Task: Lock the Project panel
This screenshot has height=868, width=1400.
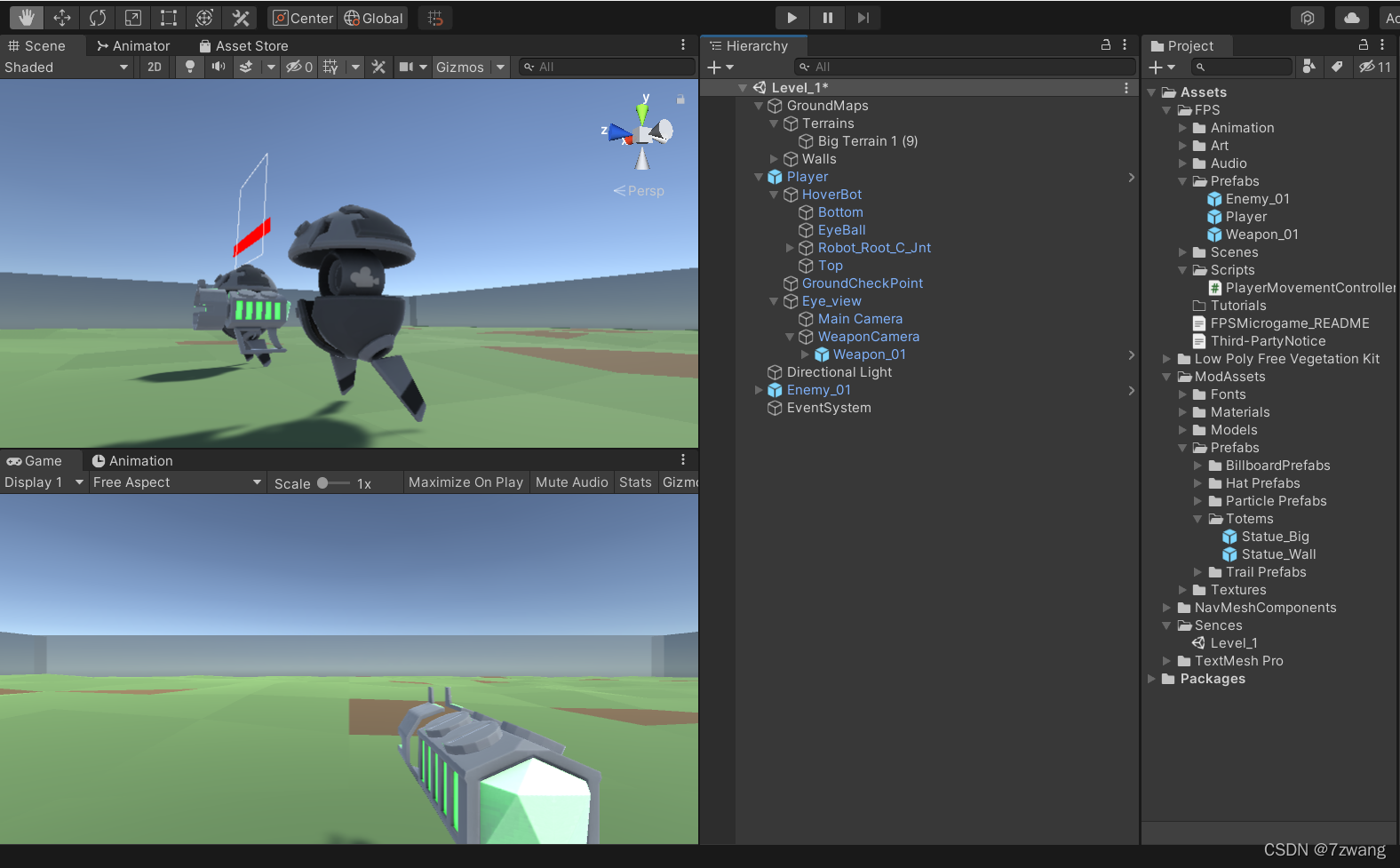Action: pos(1364,44)
